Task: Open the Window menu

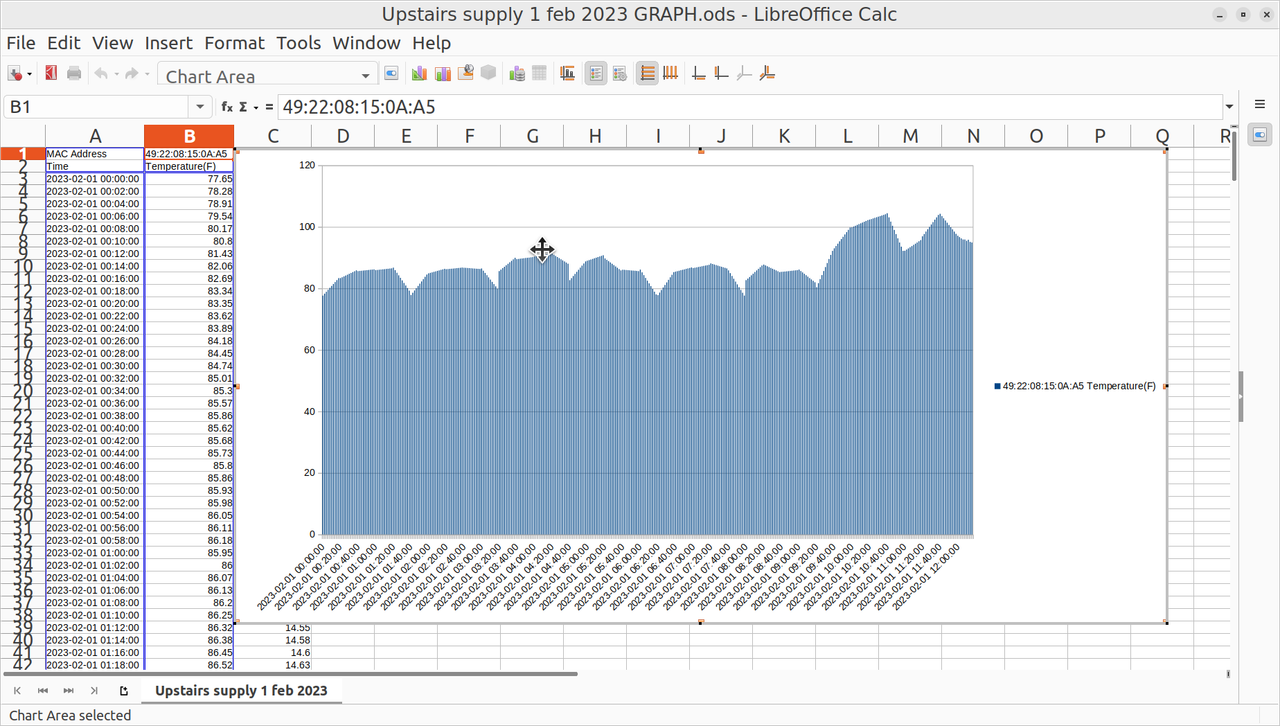Action: pos(366,43)
